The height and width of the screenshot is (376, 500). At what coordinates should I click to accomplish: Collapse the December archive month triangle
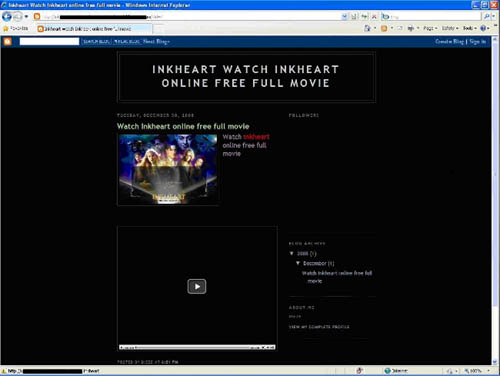pyautogui.click(x=298, y=263)
